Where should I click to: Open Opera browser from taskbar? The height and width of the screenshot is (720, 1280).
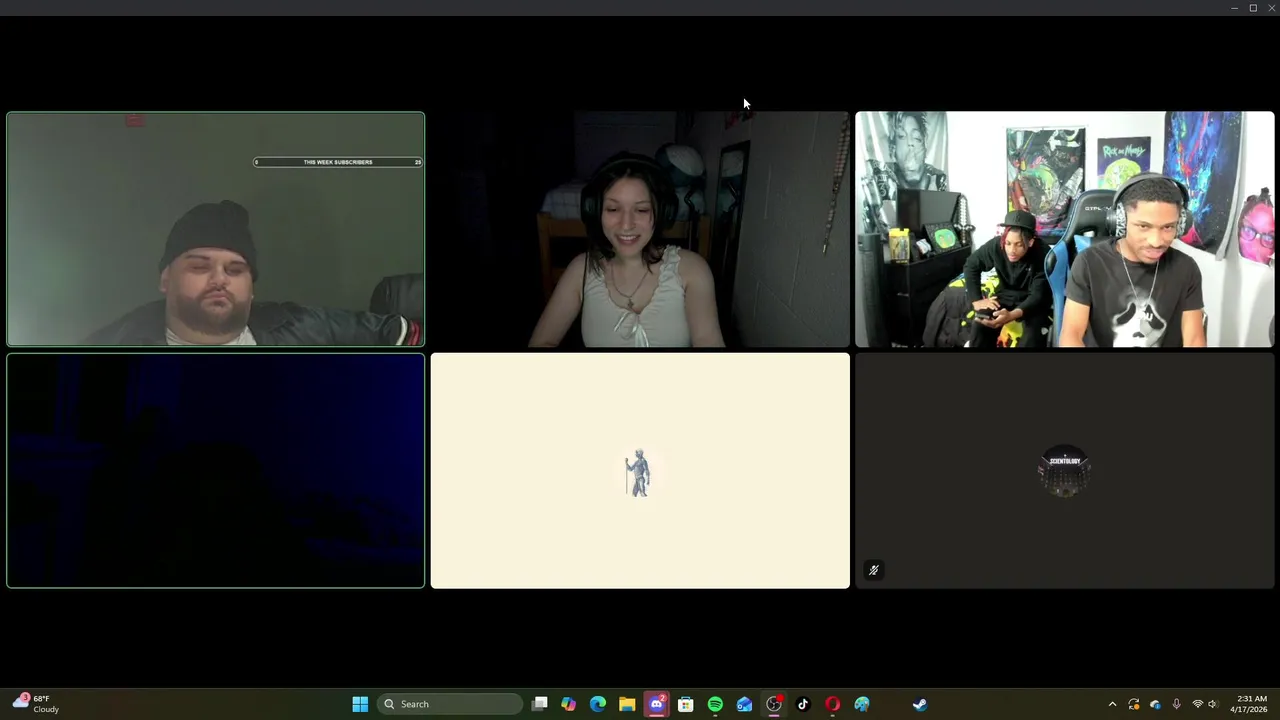tap(832, 704)
